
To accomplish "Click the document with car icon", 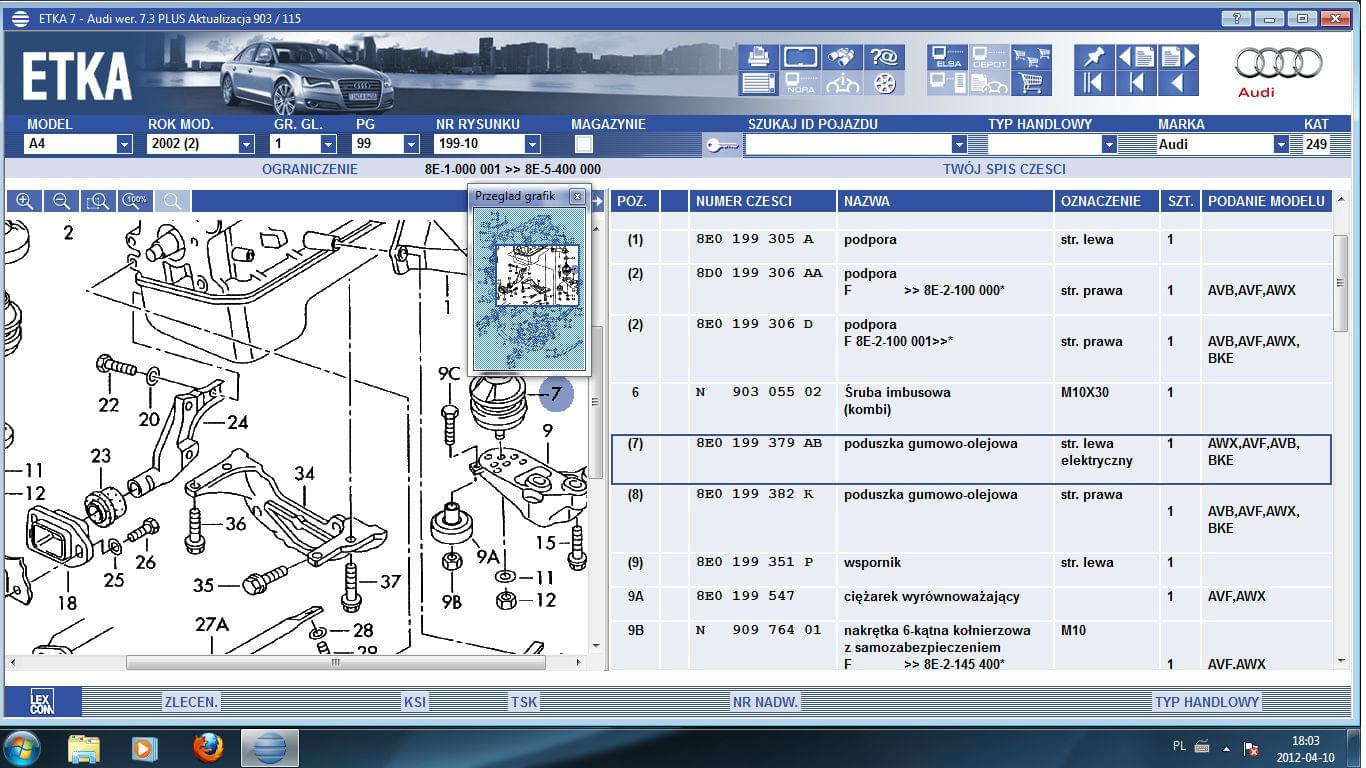I will [989, 83].
